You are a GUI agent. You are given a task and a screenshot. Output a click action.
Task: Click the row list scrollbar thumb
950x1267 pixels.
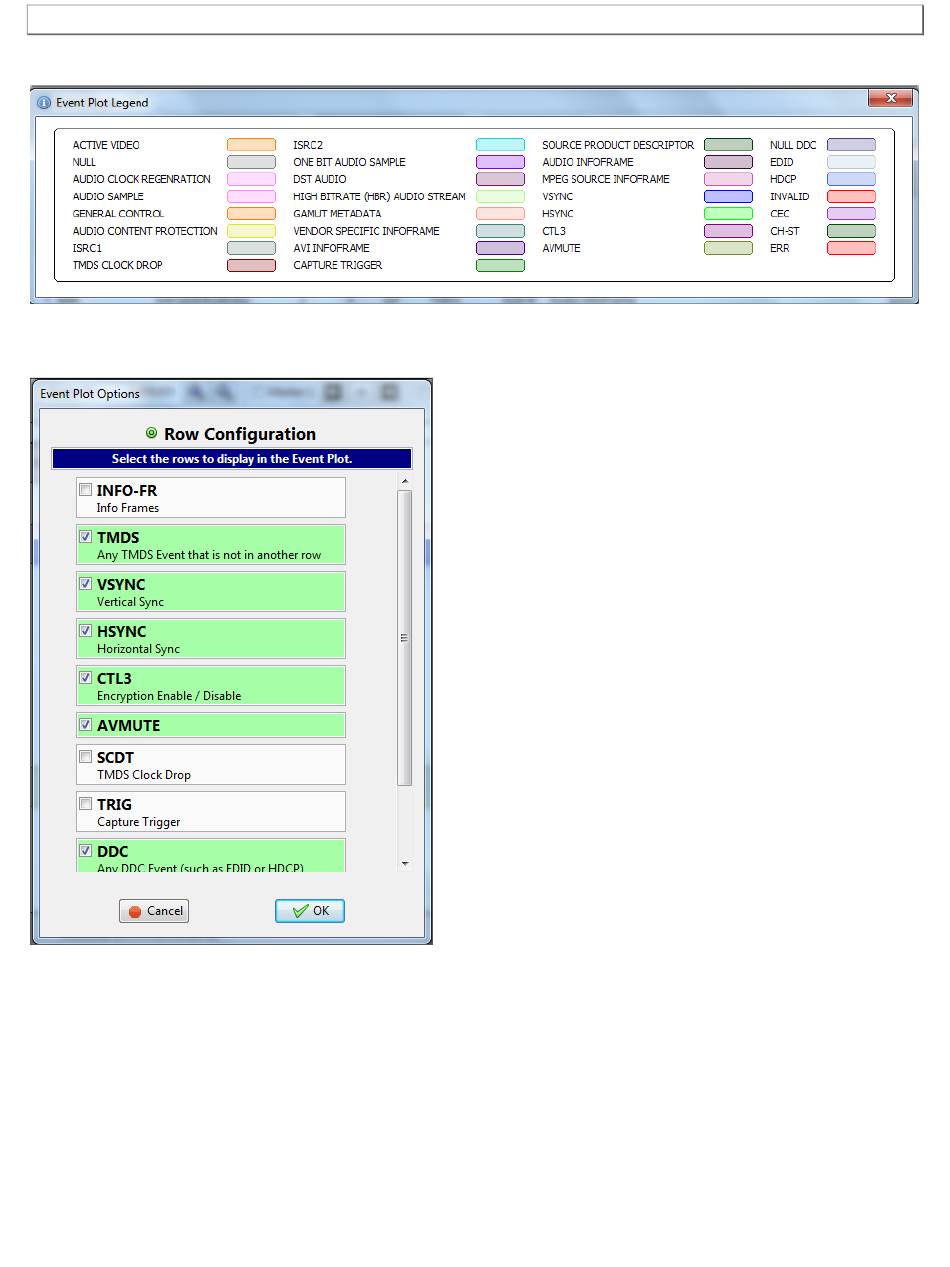click(x=405, y=637)
